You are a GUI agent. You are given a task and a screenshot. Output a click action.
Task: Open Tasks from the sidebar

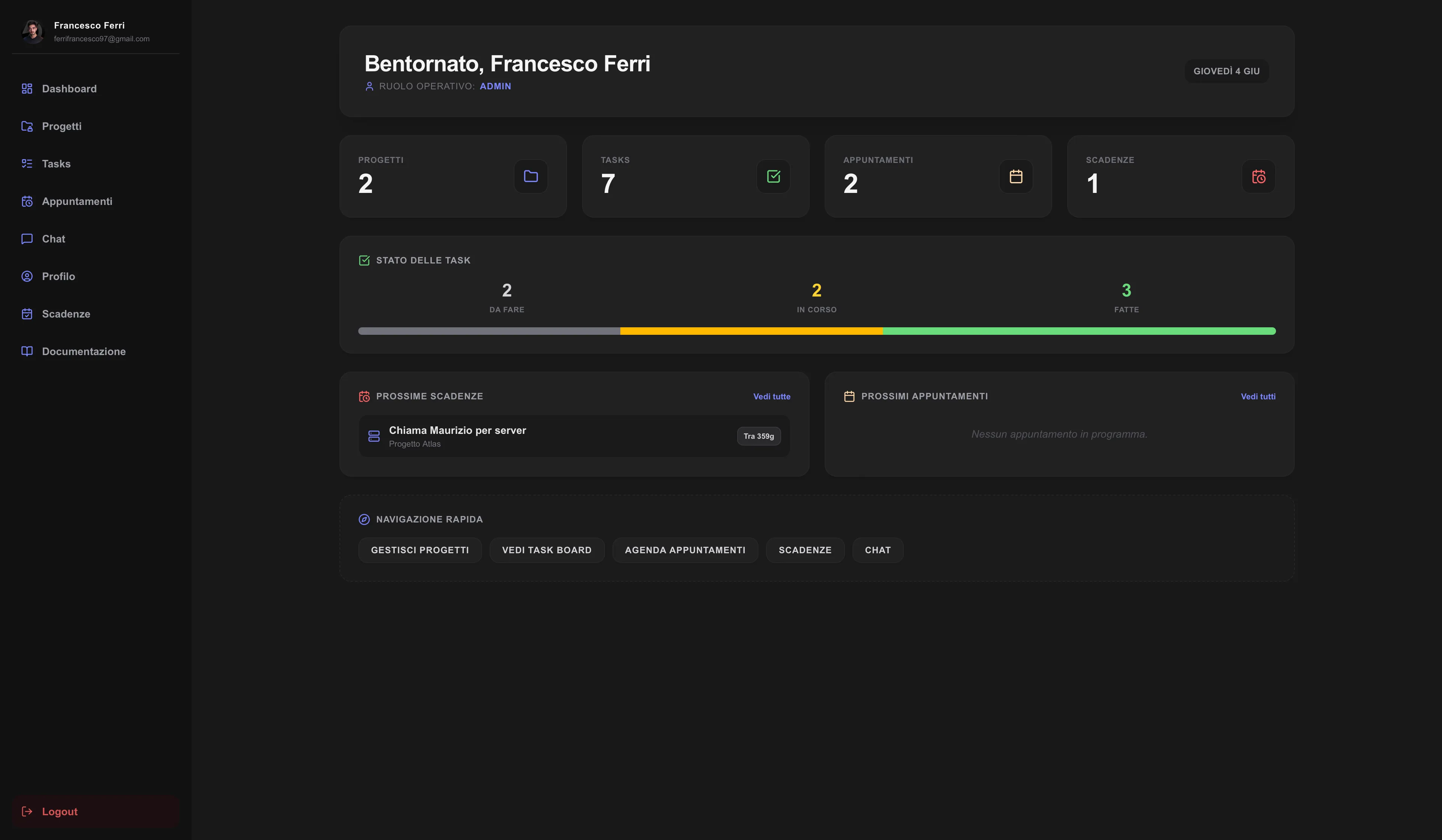click(95, 164)
